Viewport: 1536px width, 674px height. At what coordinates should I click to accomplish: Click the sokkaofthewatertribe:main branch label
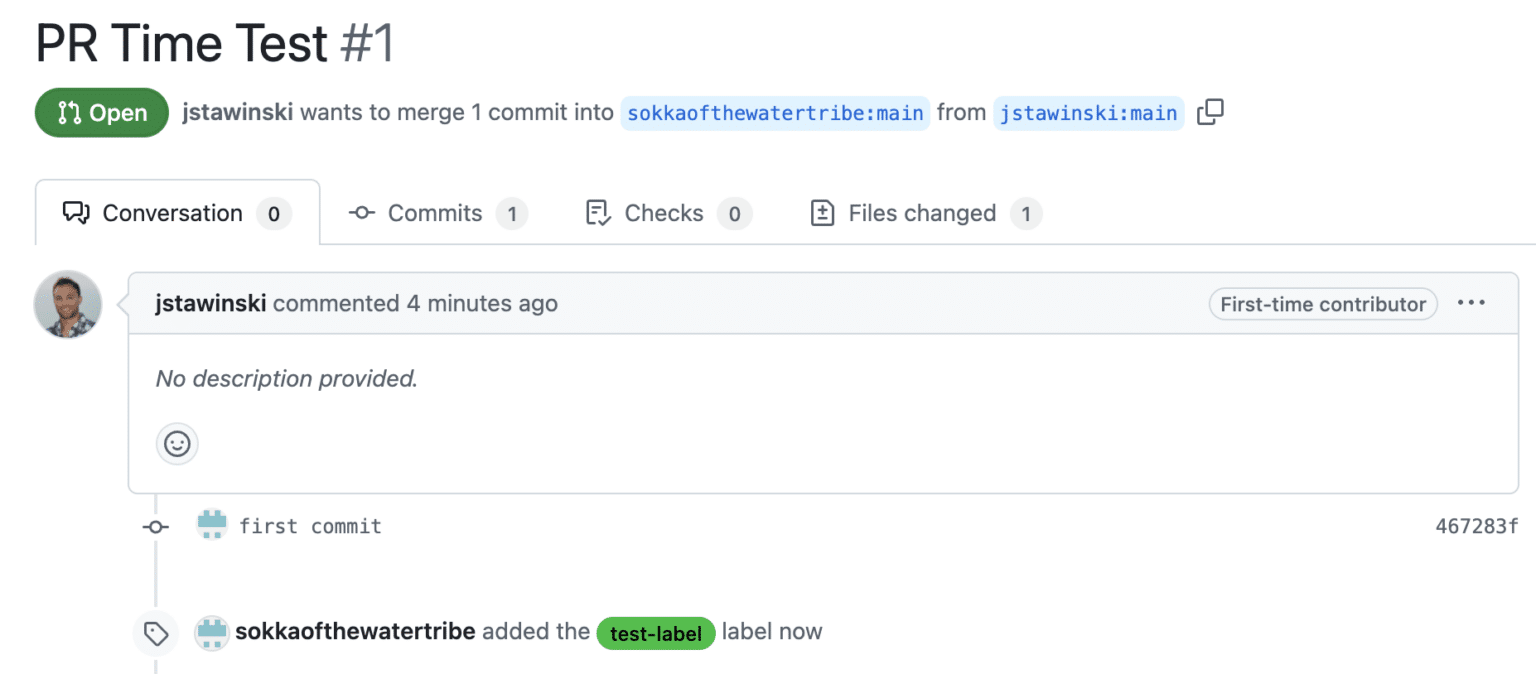tap(775, 113)
